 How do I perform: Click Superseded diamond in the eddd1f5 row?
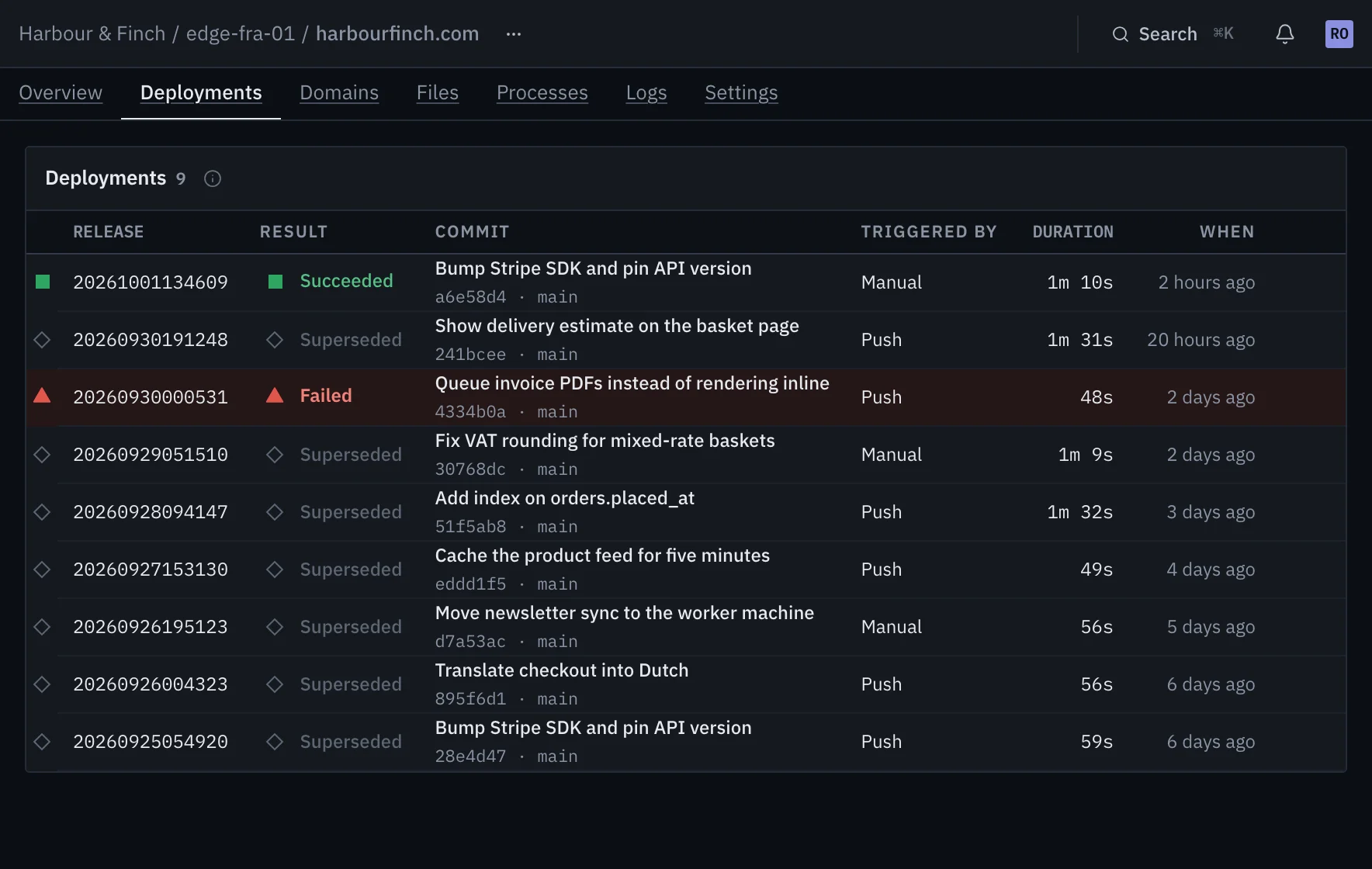coord(275,570)
